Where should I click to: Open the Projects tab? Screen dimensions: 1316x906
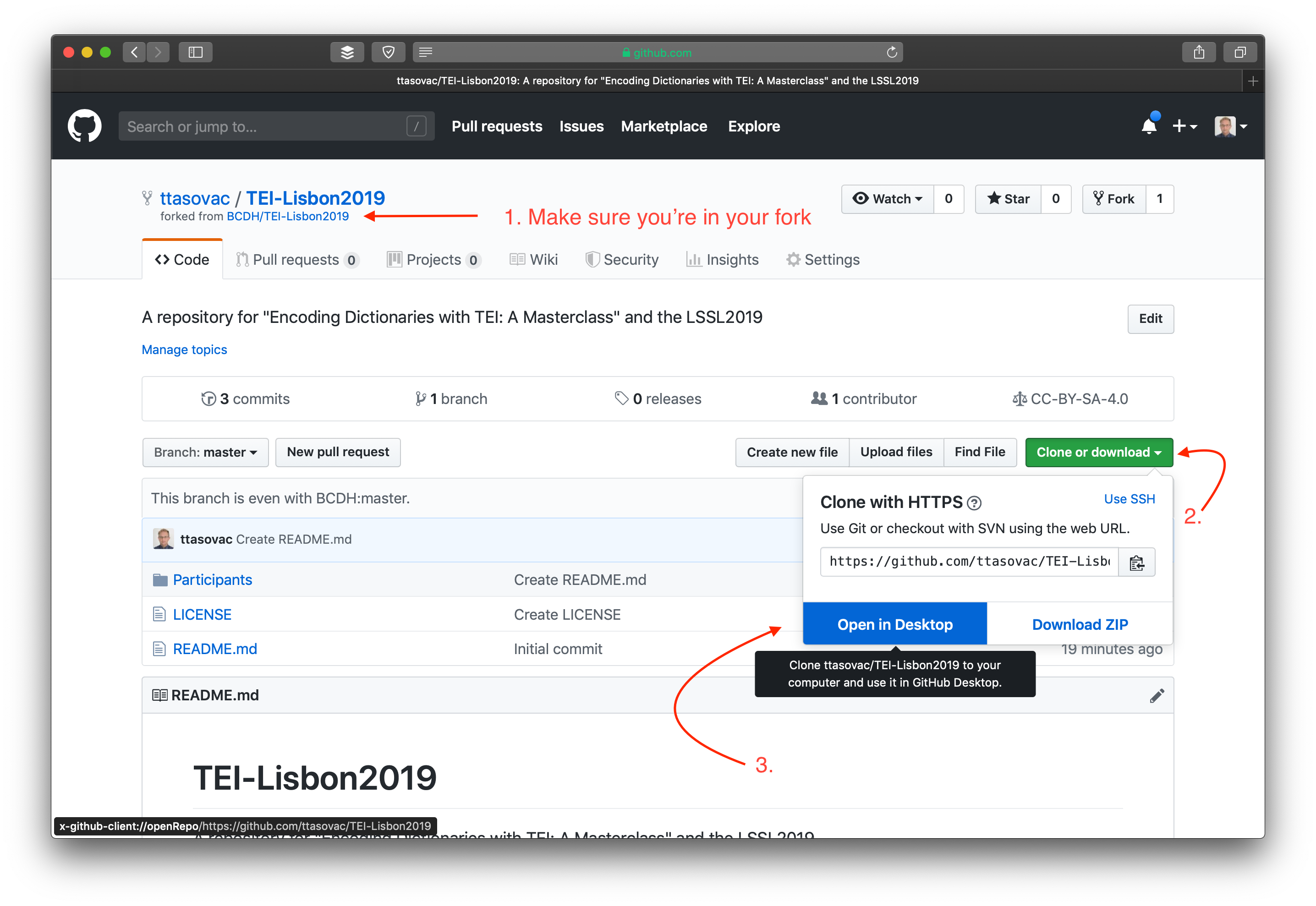tap(434, 260)
